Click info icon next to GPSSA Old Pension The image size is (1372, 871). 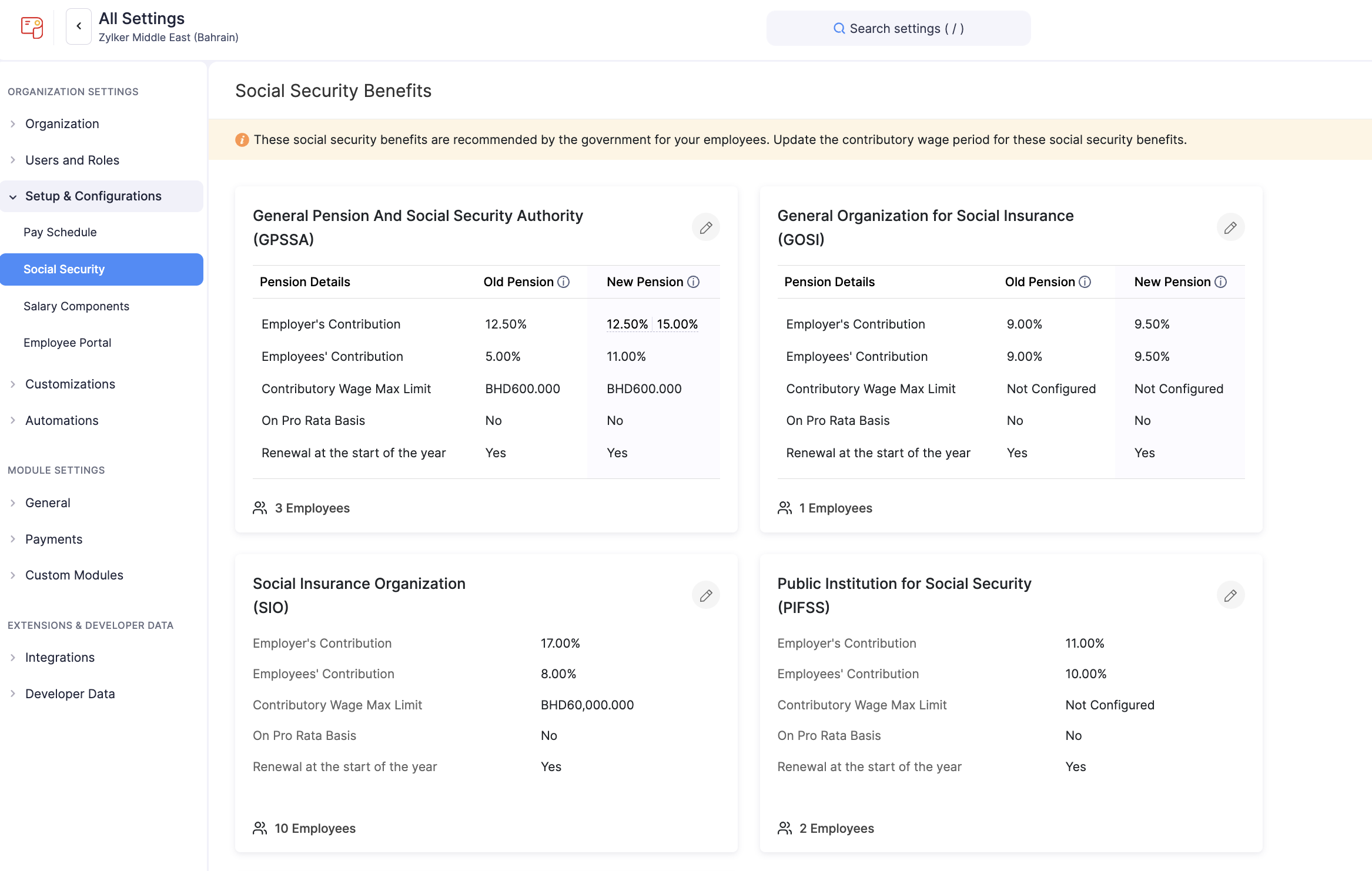[x=564, y=282]
